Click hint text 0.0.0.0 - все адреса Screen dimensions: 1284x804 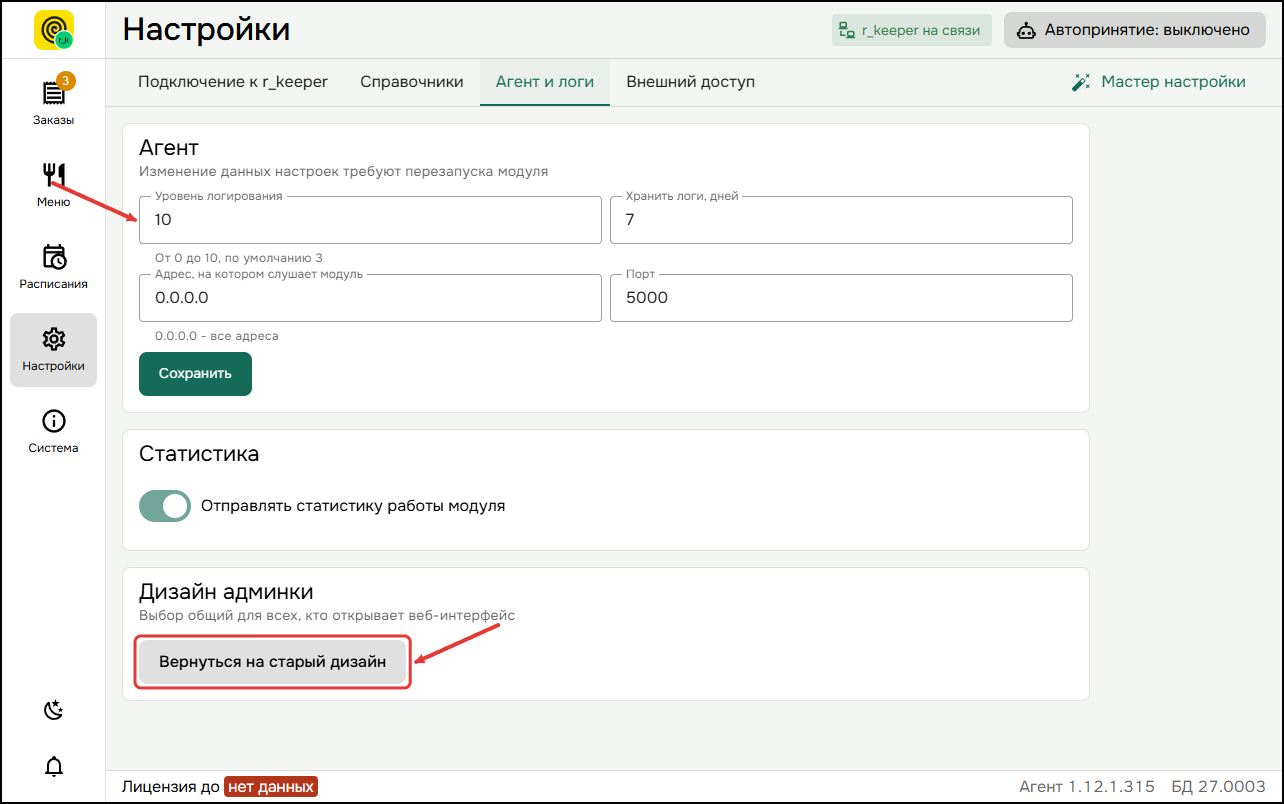217,336
